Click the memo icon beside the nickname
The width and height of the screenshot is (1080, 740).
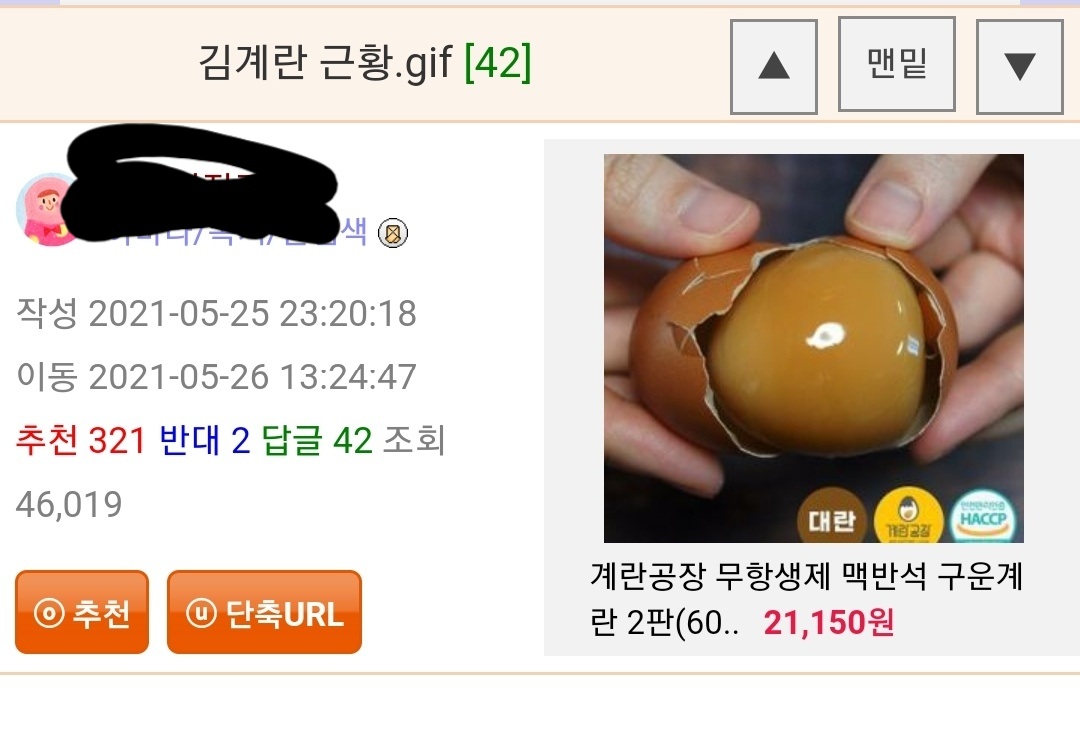click(393, 233)
